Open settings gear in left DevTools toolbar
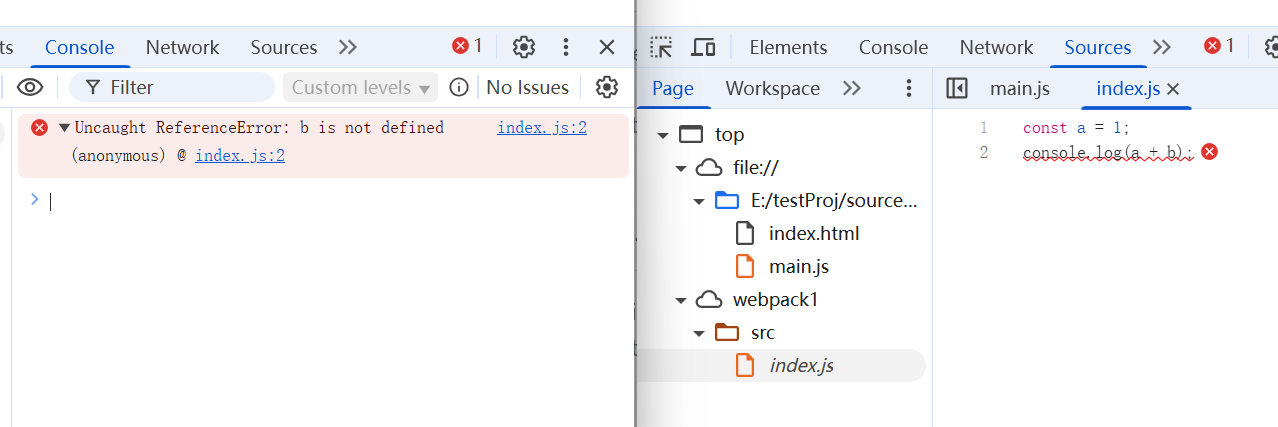 coord(524,47)
